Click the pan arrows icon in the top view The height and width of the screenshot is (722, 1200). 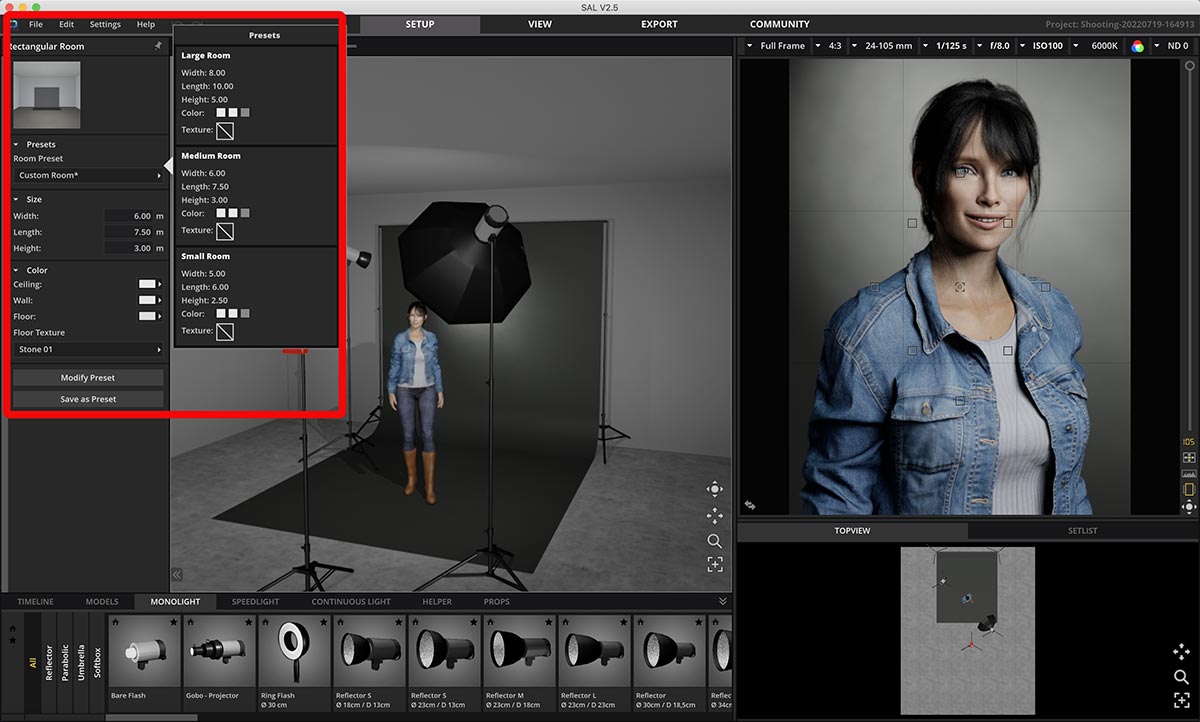click(x=1181, y=652)
